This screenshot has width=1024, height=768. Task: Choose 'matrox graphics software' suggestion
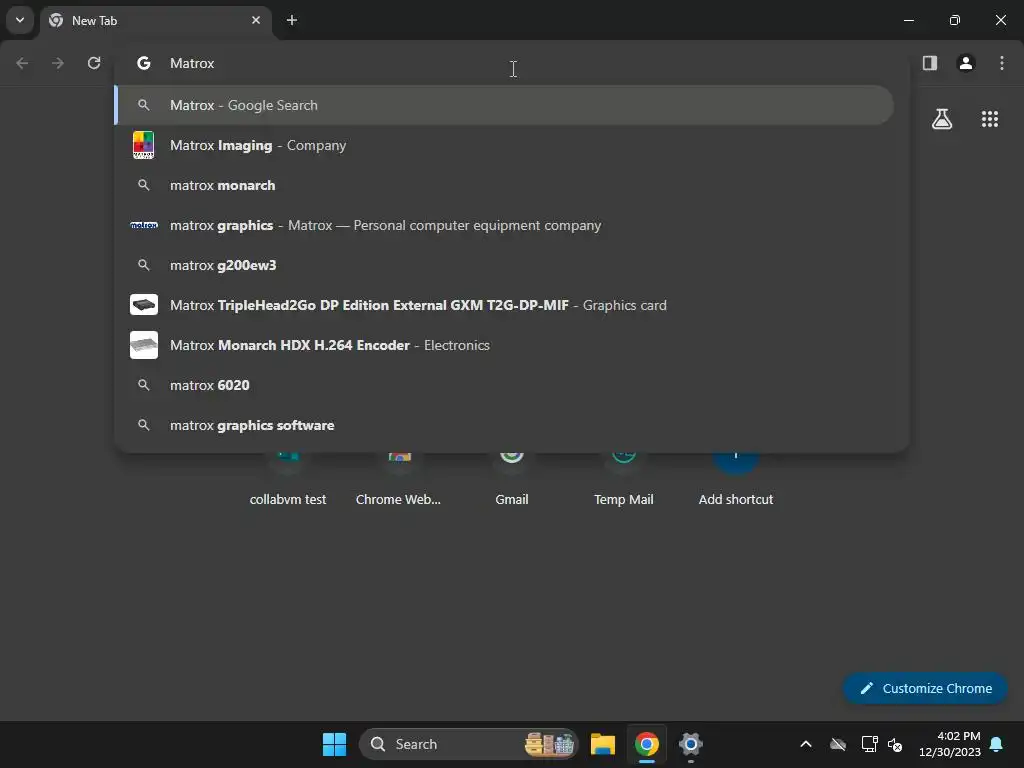504,425
